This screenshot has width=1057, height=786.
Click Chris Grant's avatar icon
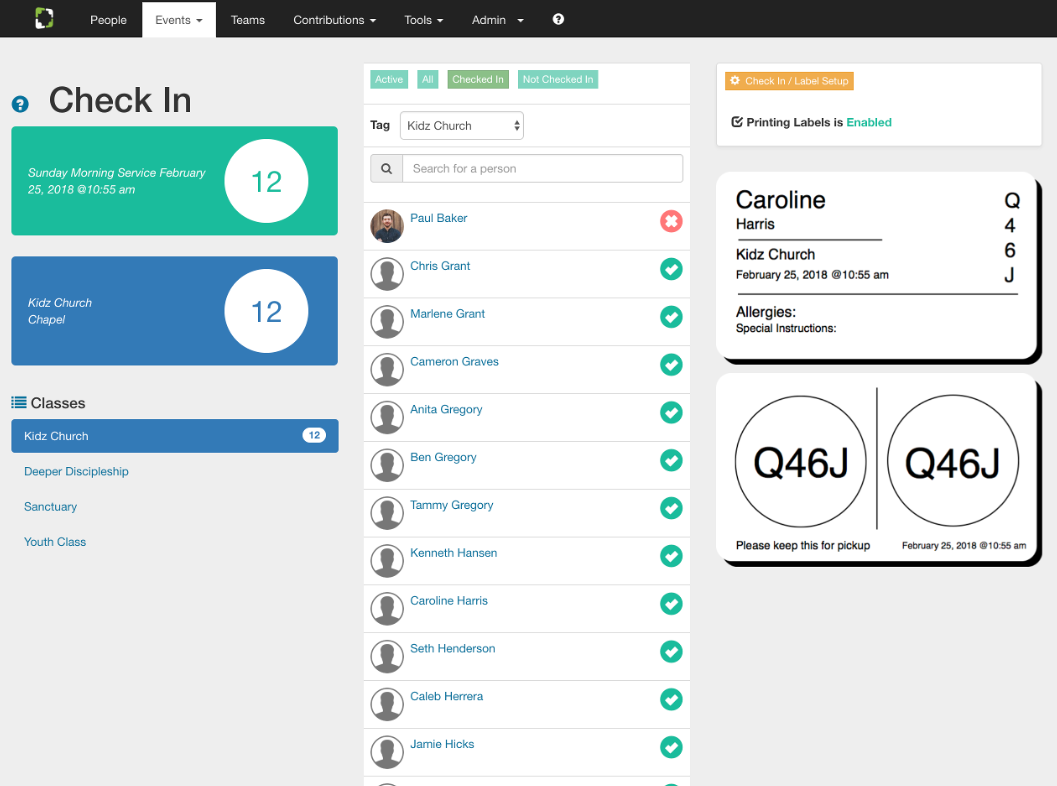pyautogui.click(x=387, y=274)
